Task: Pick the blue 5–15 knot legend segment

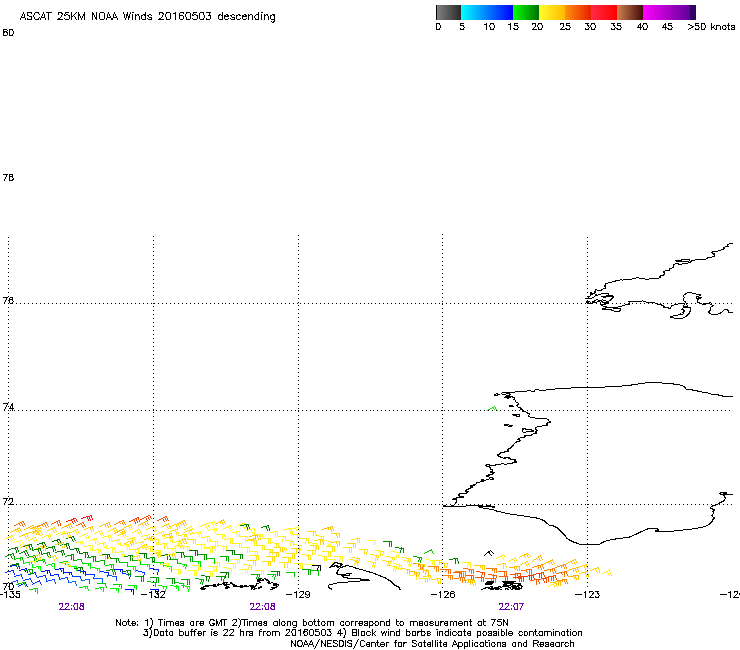Action: (487, 12)
